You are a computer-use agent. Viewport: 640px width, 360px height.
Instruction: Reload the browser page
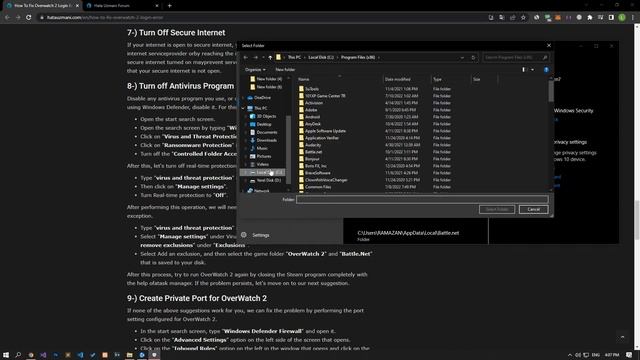click(29, 18)
